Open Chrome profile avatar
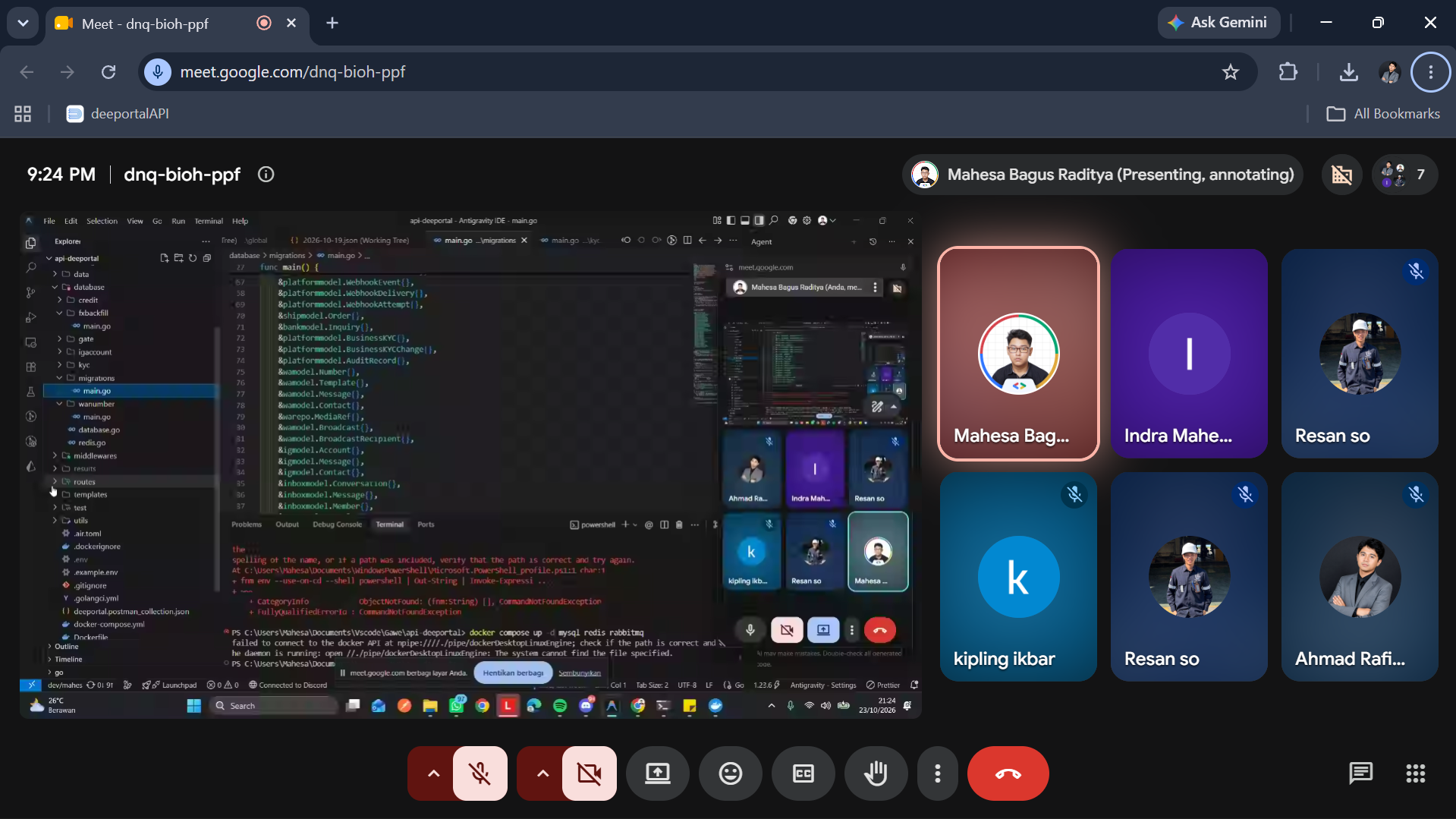Viewport: 1456px width, 819px height. click(1390, 72)
